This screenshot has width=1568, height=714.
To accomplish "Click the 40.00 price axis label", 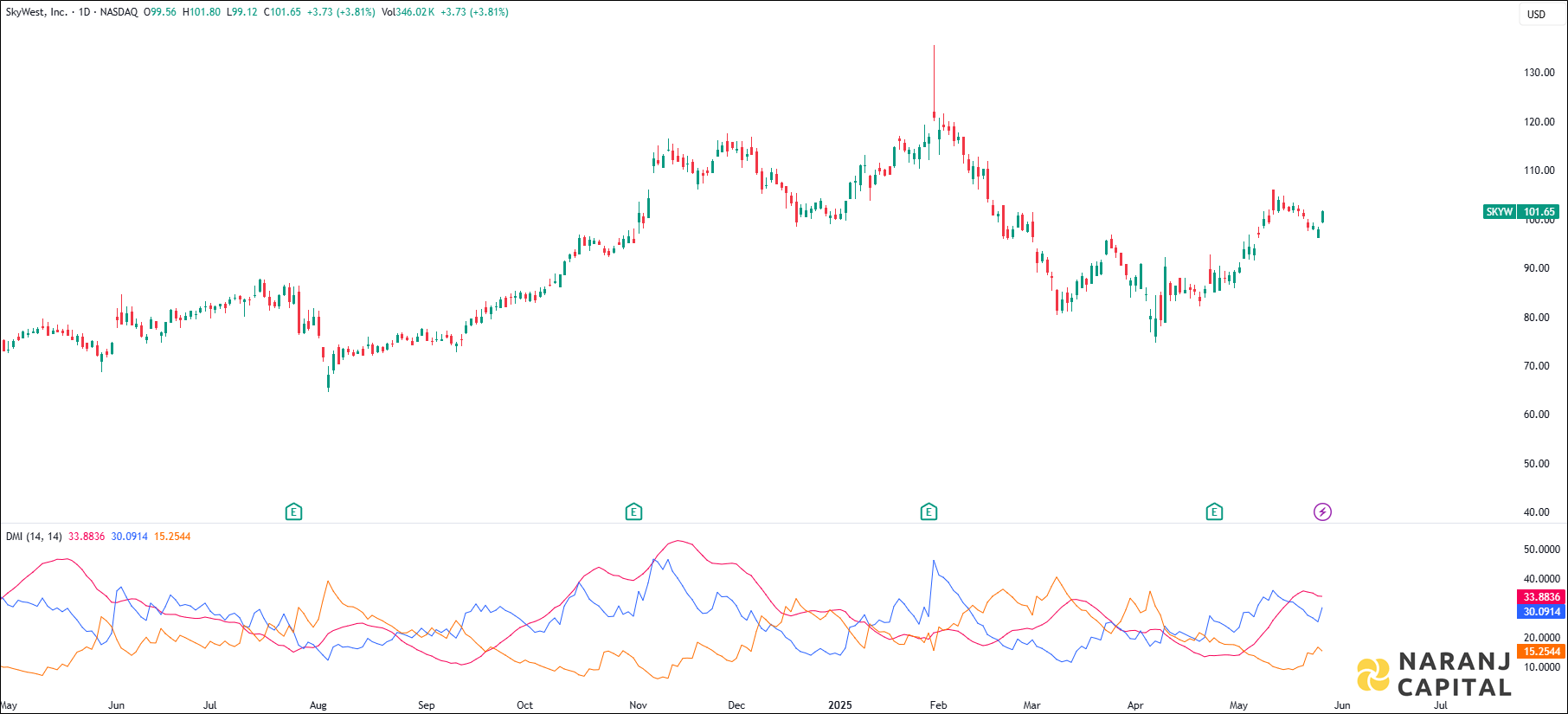I will pyautogui.click(x=1537, y=512).
